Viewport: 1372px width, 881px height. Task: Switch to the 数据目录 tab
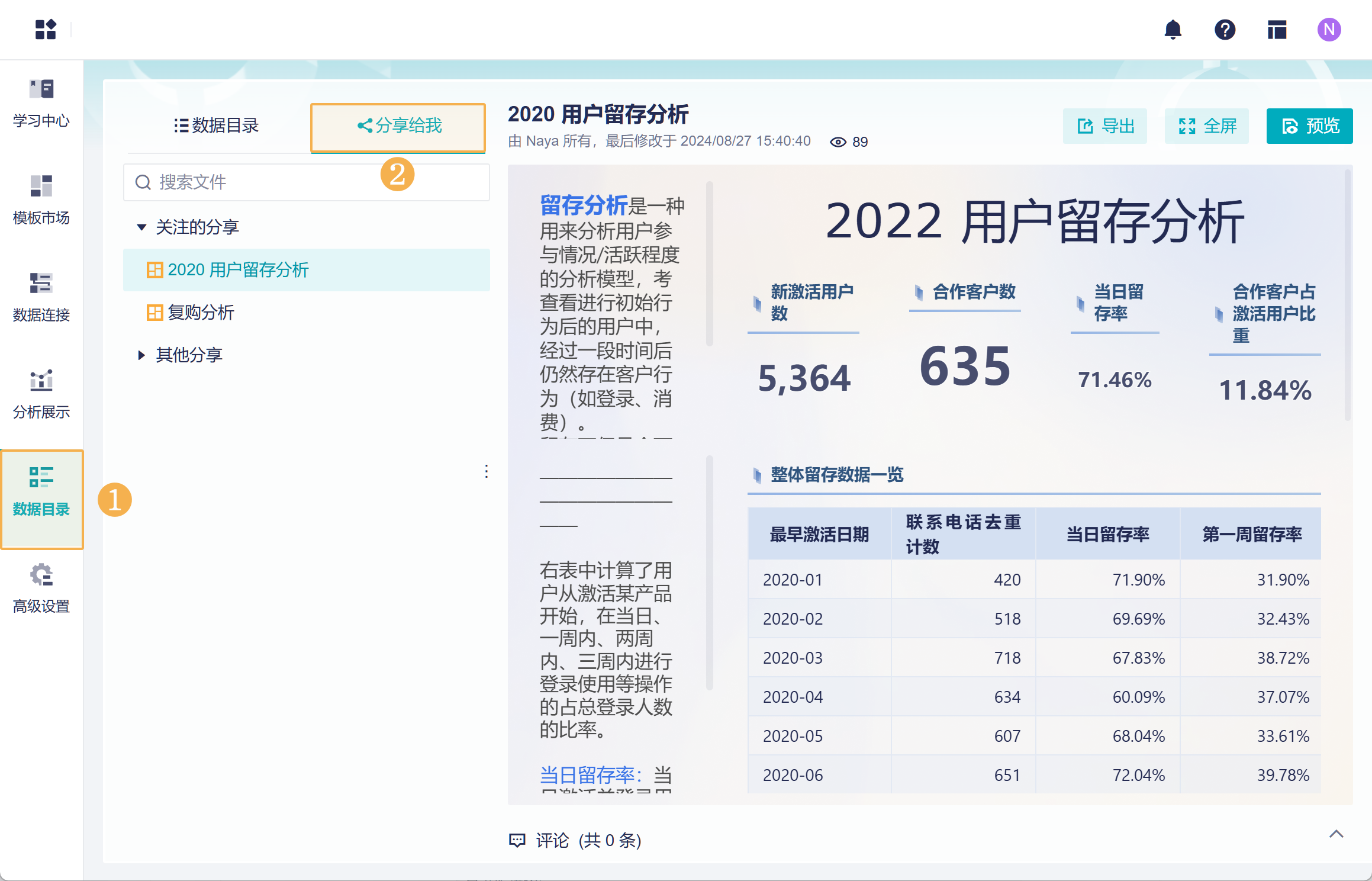coord(217,126)
